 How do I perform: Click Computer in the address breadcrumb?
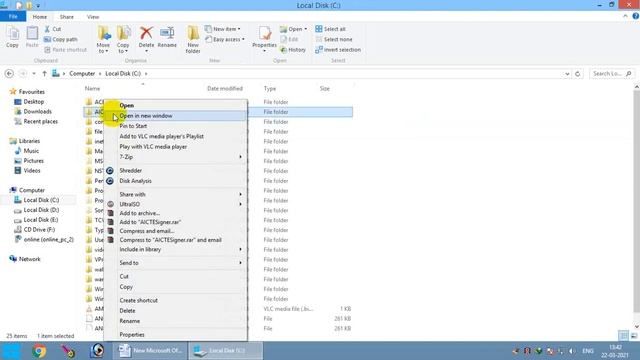[82, 73]
